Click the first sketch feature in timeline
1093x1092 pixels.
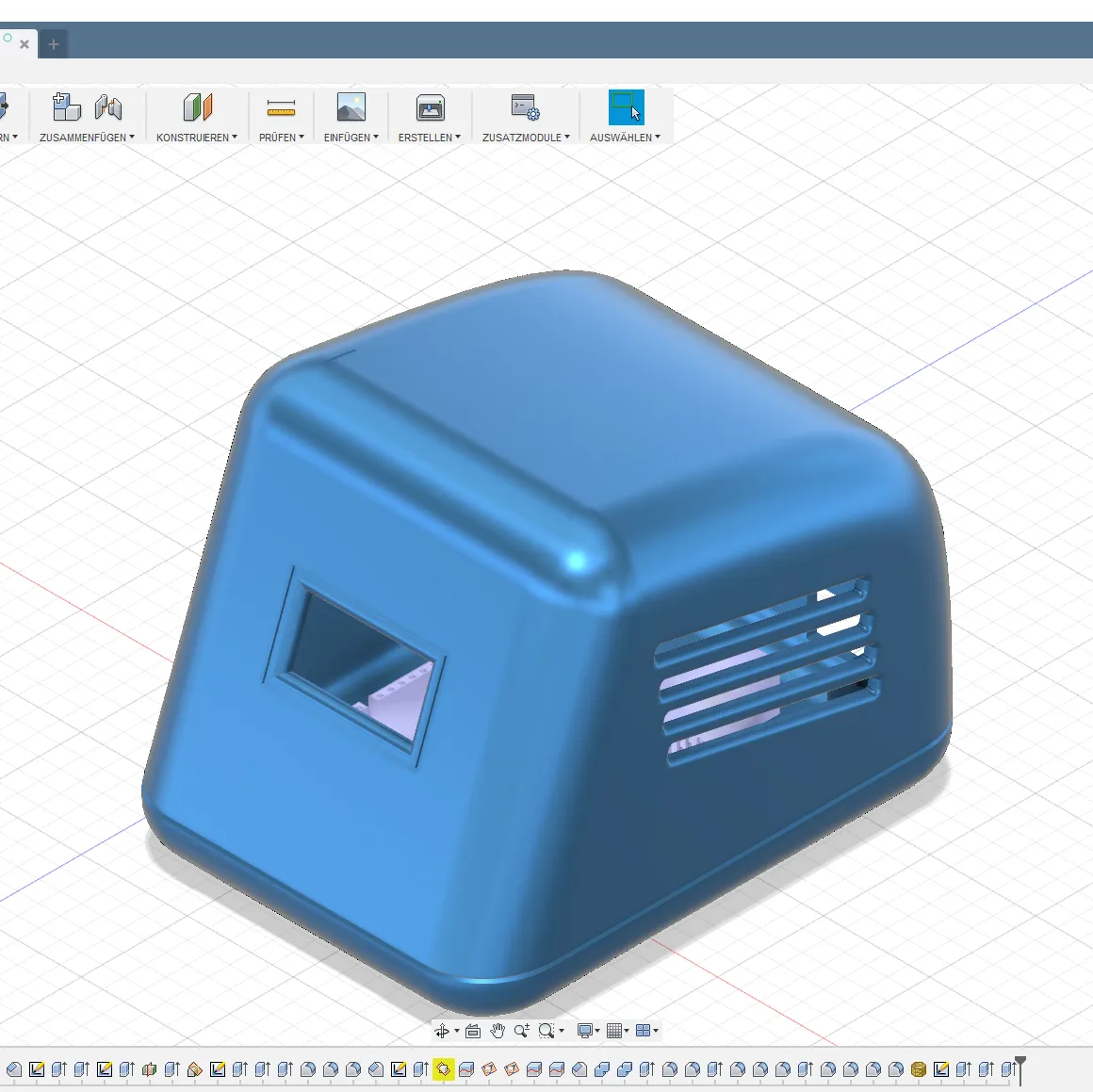36,1069
